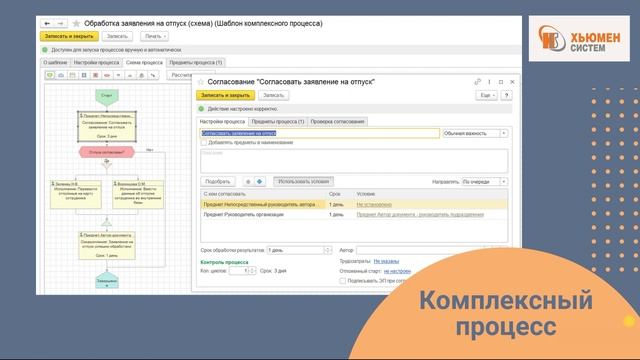
Task: Open the Ещё menu in the Согласование dialog
Action: [487, 96]
